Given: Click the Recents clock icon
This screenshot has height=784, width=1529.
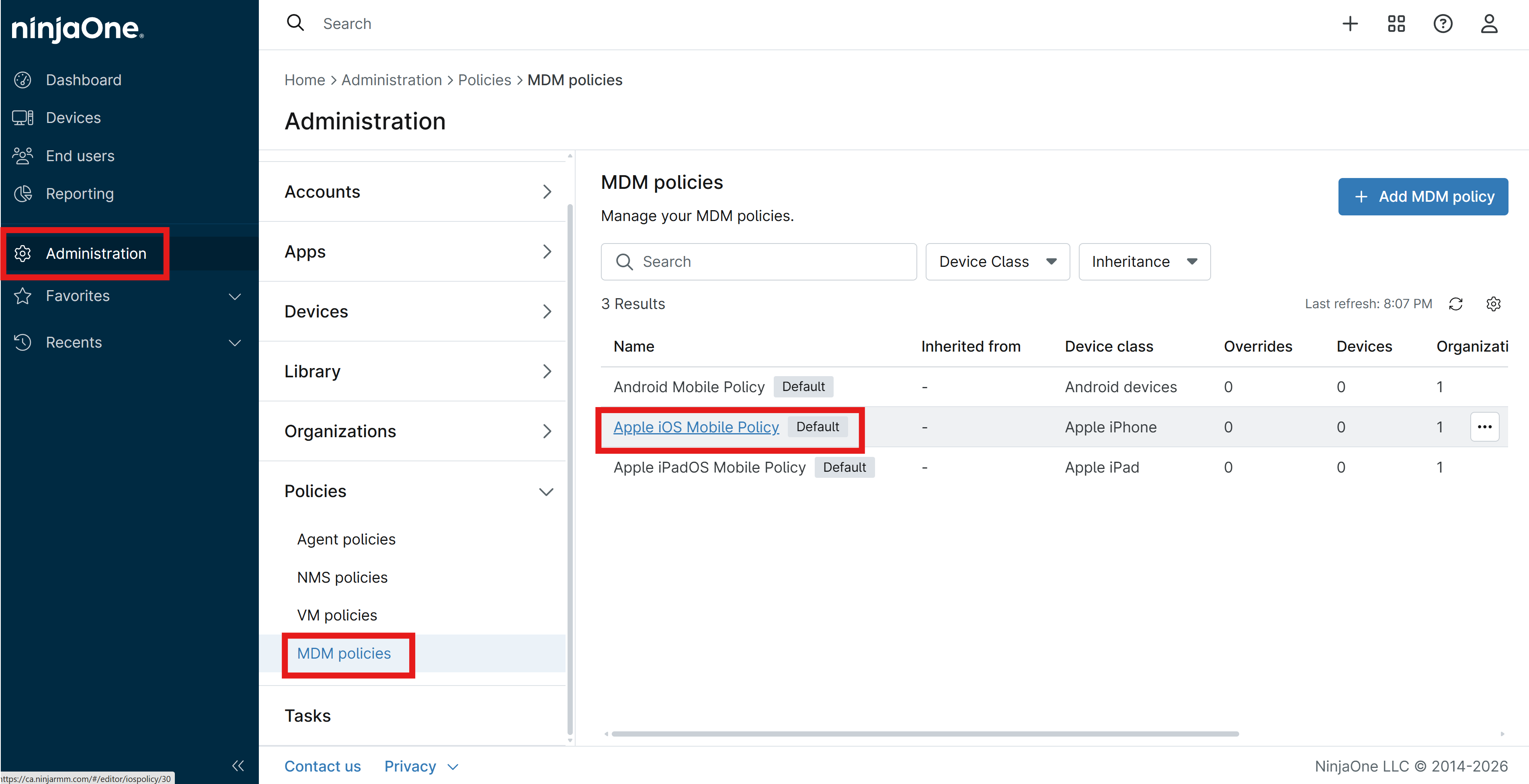Looking at the screenshot, I should [23, 342].
